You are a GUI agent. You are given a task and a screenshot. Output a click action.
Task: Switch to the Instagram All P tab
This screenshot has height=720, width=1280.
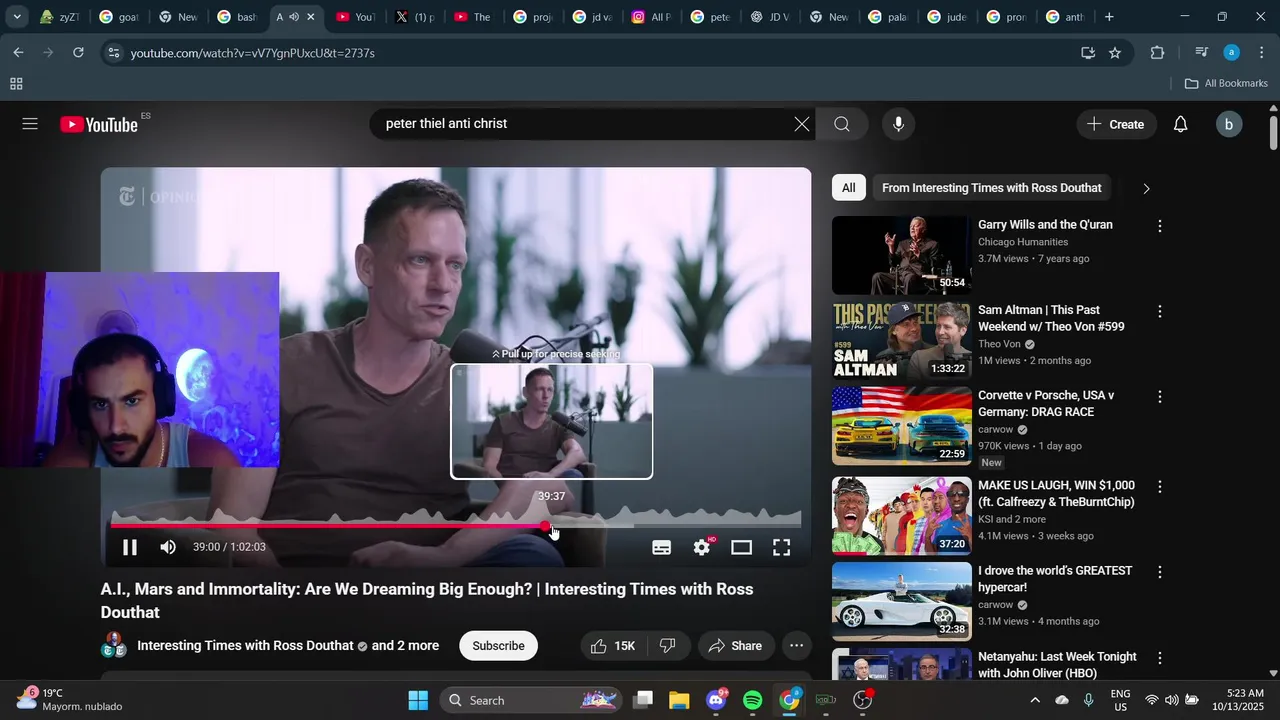[x=651, y=17]
